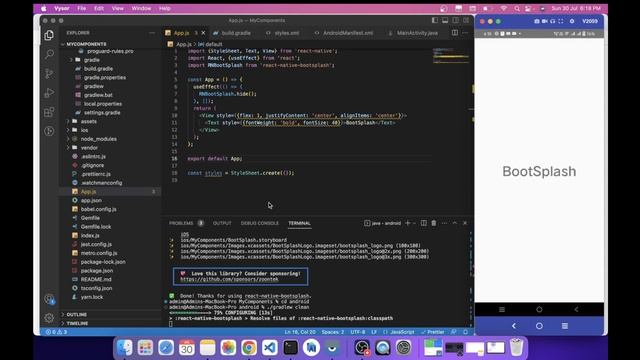Viewport: 640px width, 360px height.
Task: Kill terminal with trash icon
Action: (x=434, y=223)
